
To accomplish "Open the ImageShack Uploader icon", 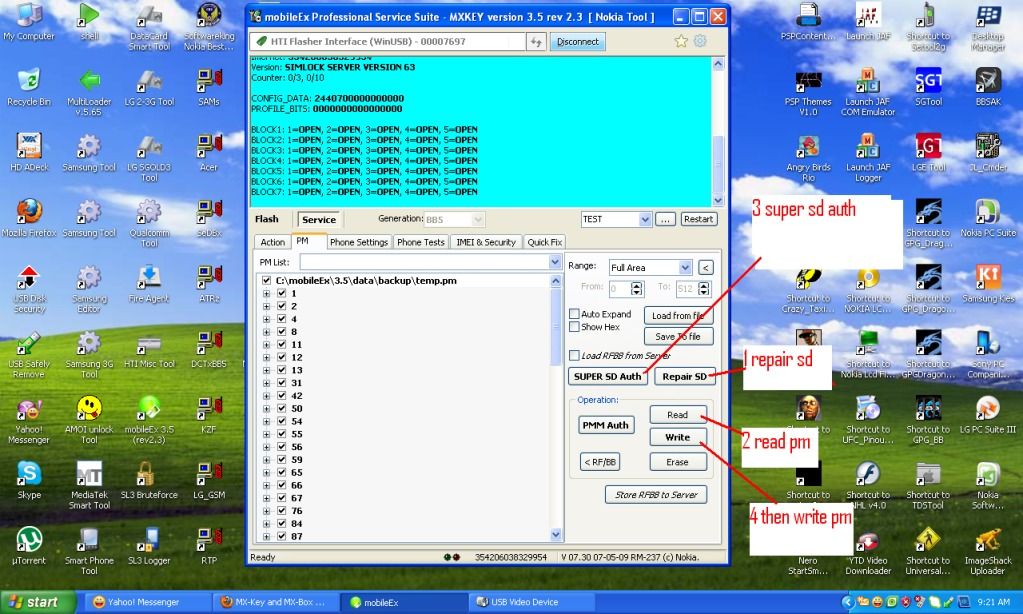I will point(988,551).
